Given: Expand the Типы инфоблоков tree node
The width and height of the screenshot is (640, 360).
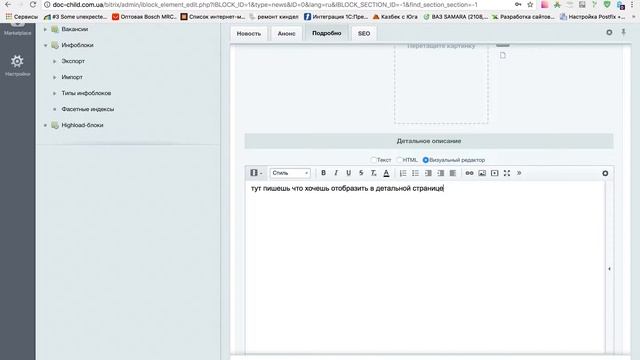Looking at the screenshot, I should (54, 93).
